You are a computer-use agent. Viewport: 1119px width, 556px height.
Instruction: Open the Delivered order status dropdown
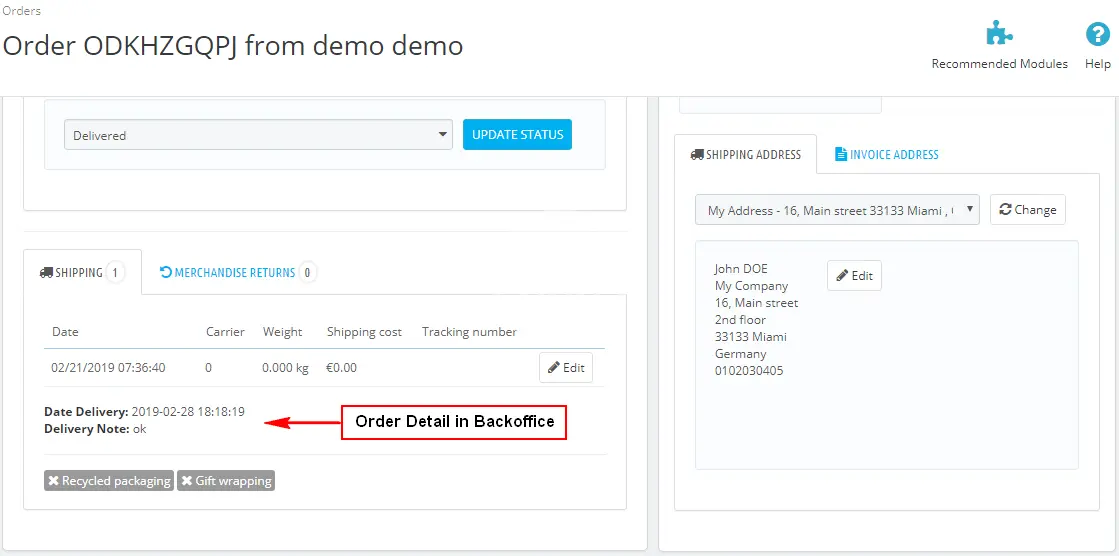pos(258,135)
